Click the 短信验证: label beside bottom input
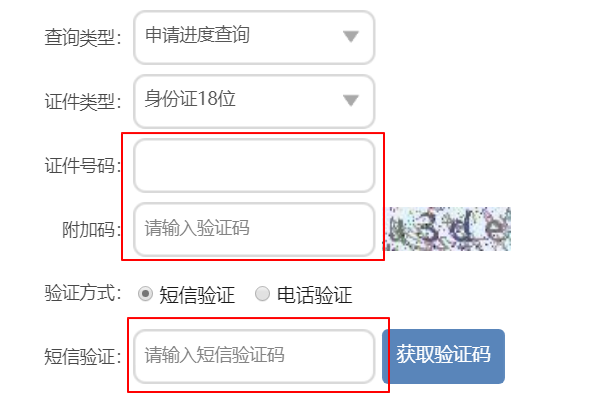Screen dimensions: 600x400 (83, 356)
